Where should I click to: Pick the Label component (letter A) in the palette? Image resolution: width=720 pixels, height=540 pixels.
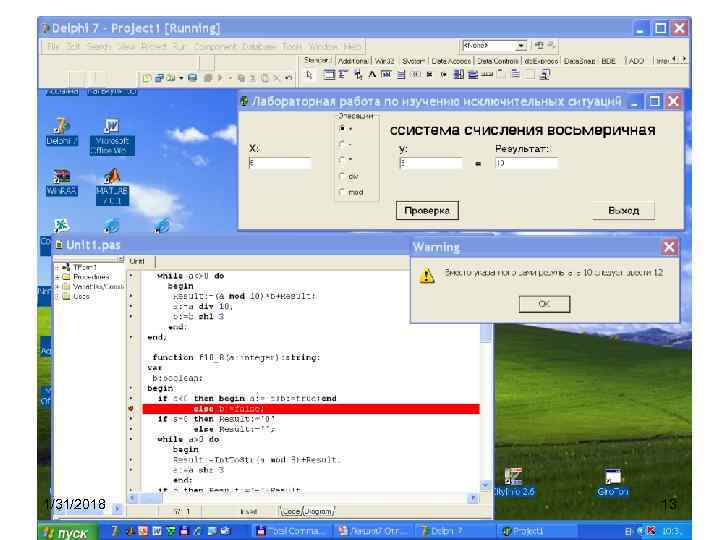pos(372,74)
